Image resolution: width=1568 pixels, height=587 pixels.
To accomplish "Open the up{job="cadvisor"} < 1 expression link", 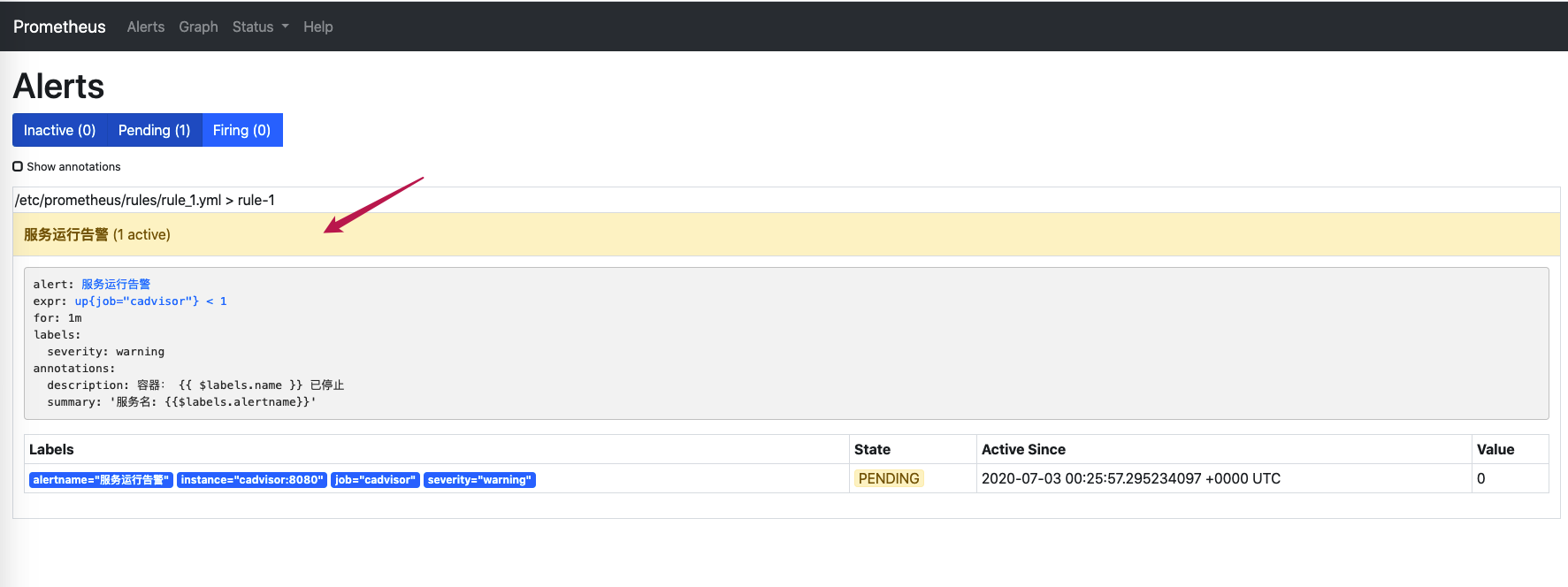I will (150, 301).
